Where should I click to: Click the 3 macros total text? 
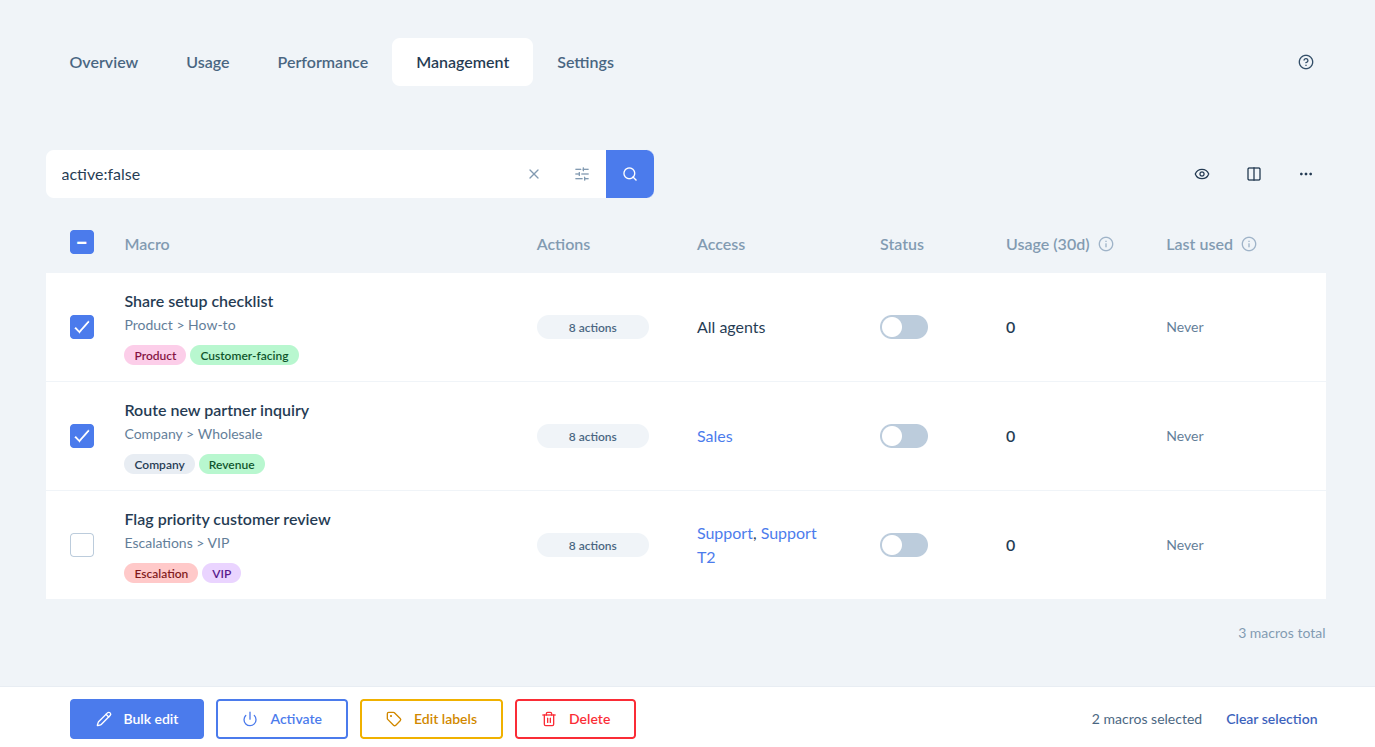pyautogui.click(x=1282, y=633)
